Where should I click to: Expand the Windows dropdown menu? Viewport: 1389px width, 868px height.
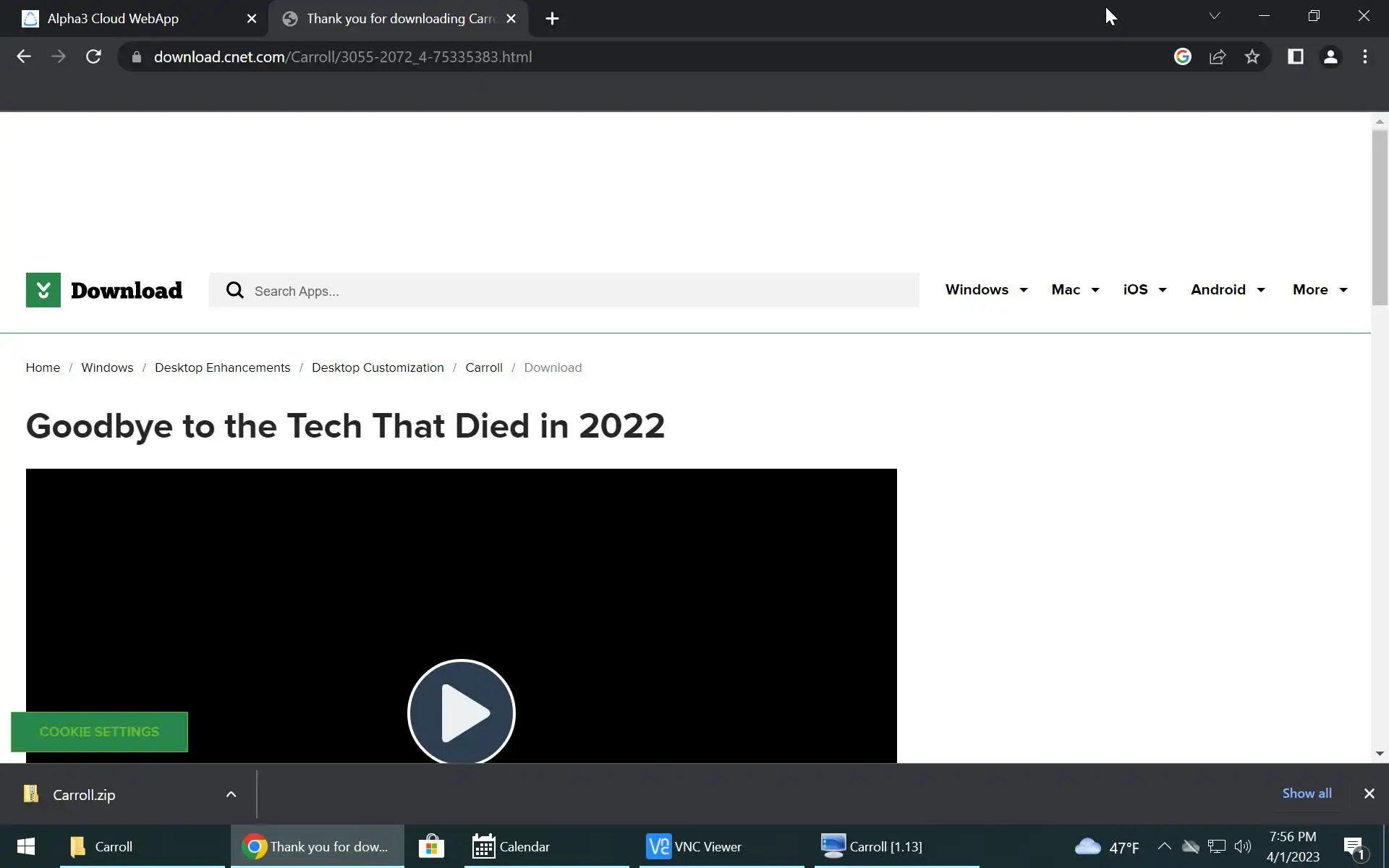click(x=986, y=289)
